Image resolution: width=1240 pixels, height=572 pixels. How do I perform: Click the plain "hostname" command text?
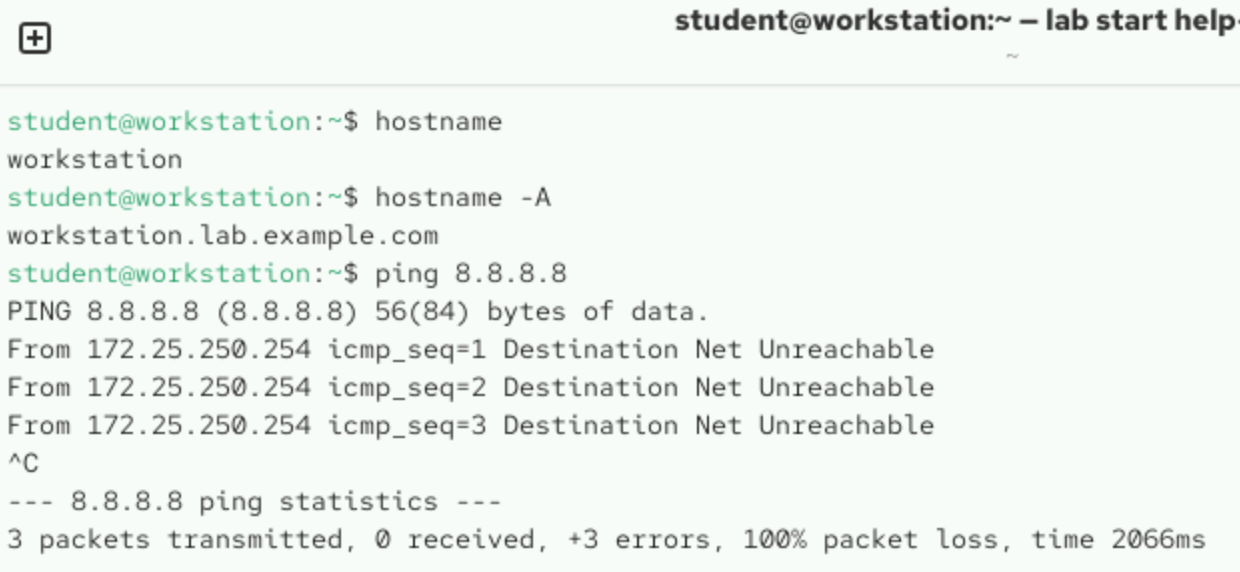438,122
